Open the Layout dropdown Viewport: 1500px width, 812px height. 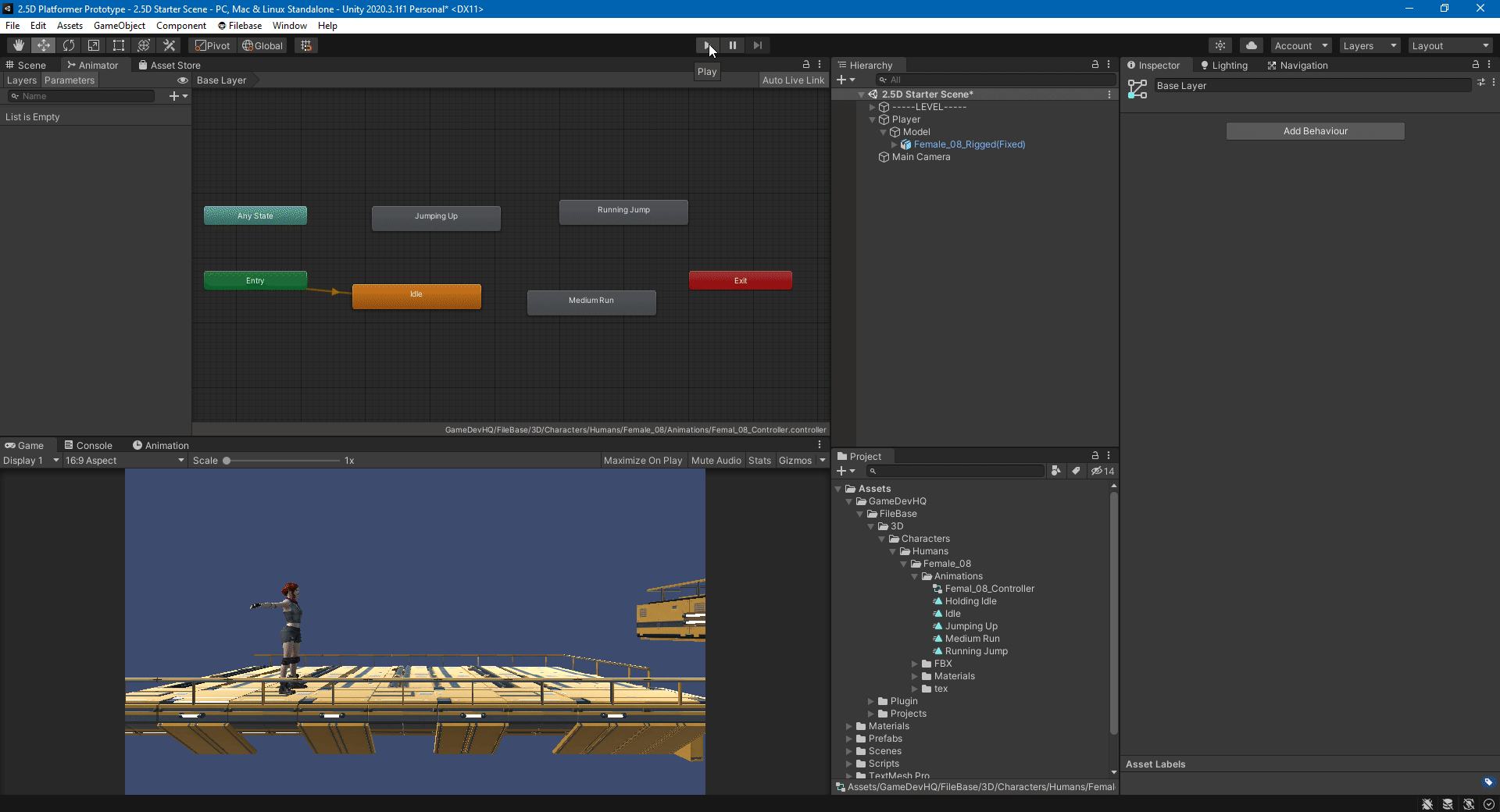click(x=1449, y=45)
